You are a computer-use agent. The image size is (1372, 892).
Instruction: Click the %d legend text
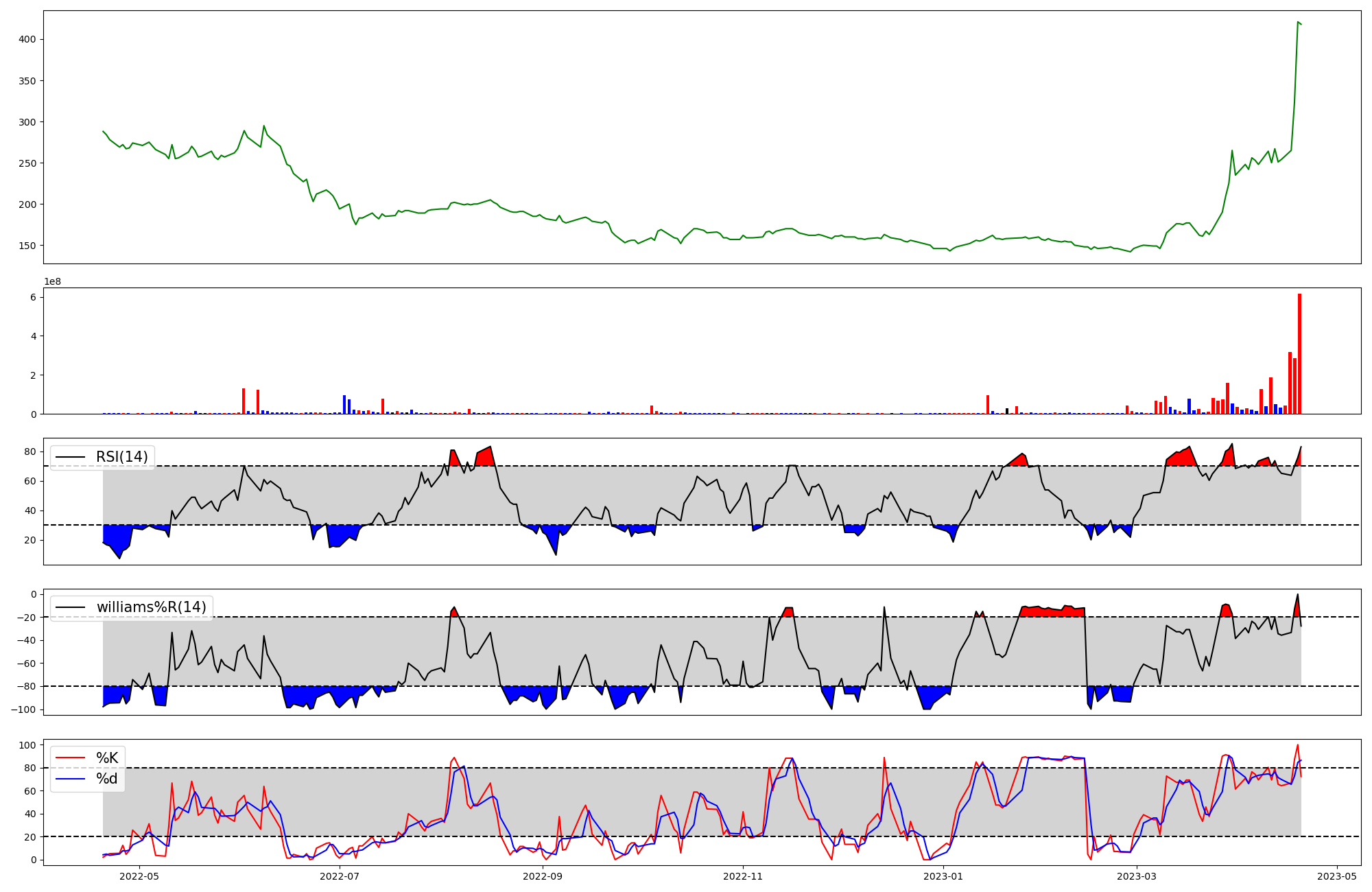[107, 779]
